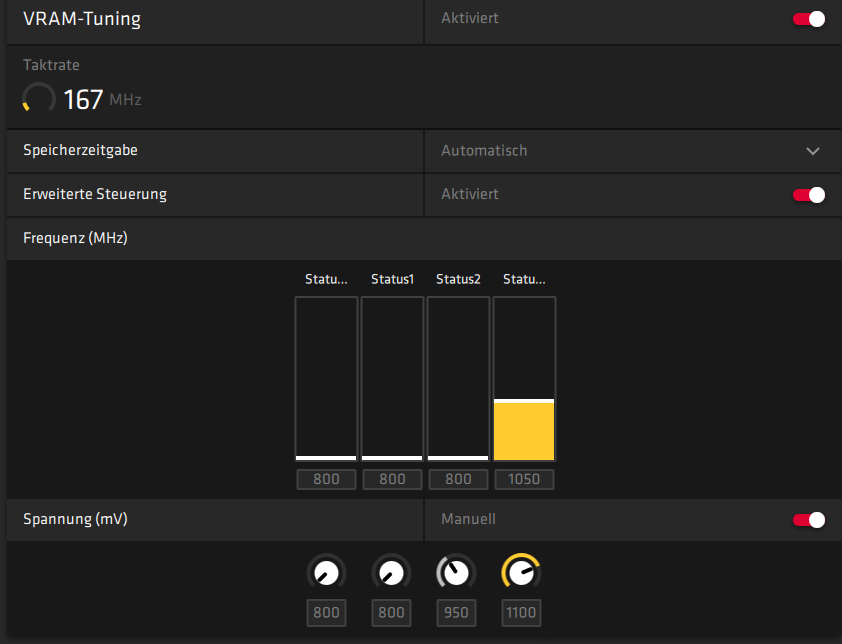Adjust the yellow Status3 frequency bar
The height and width of the screenshot is (644, 842).
[x=524, y=379]
